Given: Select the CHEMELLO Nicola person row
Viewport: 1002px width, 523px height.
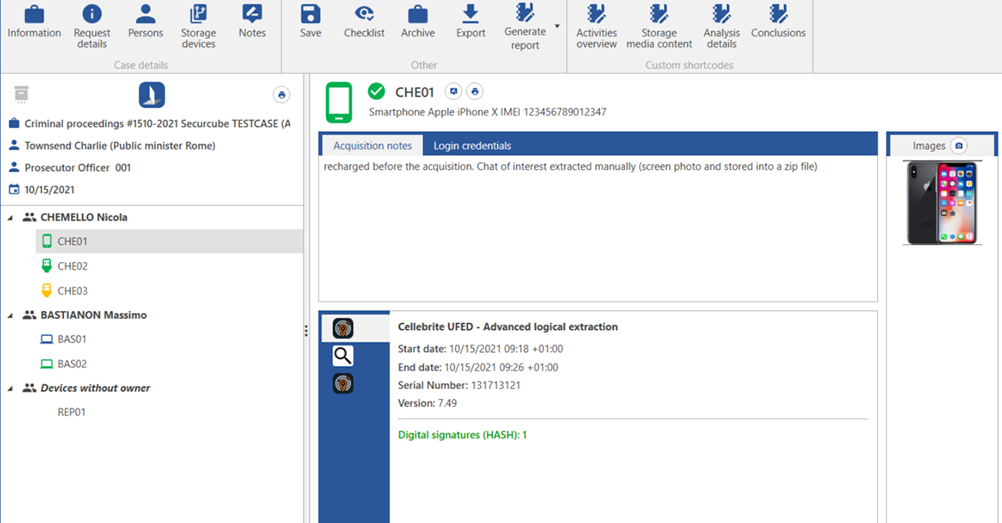Looking at the screenshot, I should 84,217.
